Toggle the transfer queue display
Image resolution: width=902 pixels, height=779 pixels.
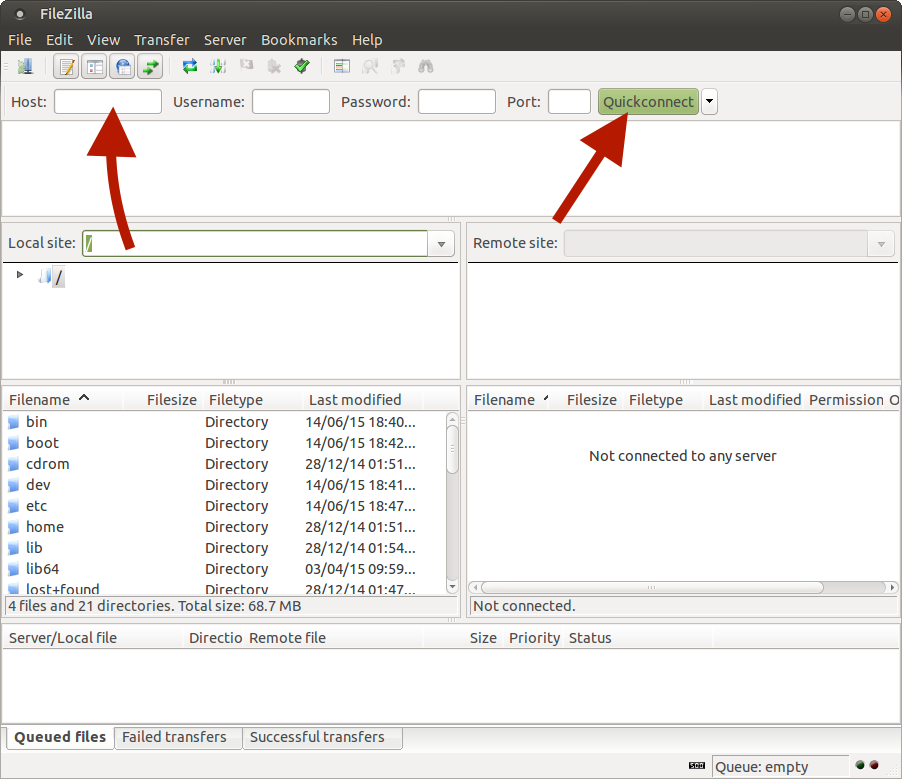pos(149,66)
